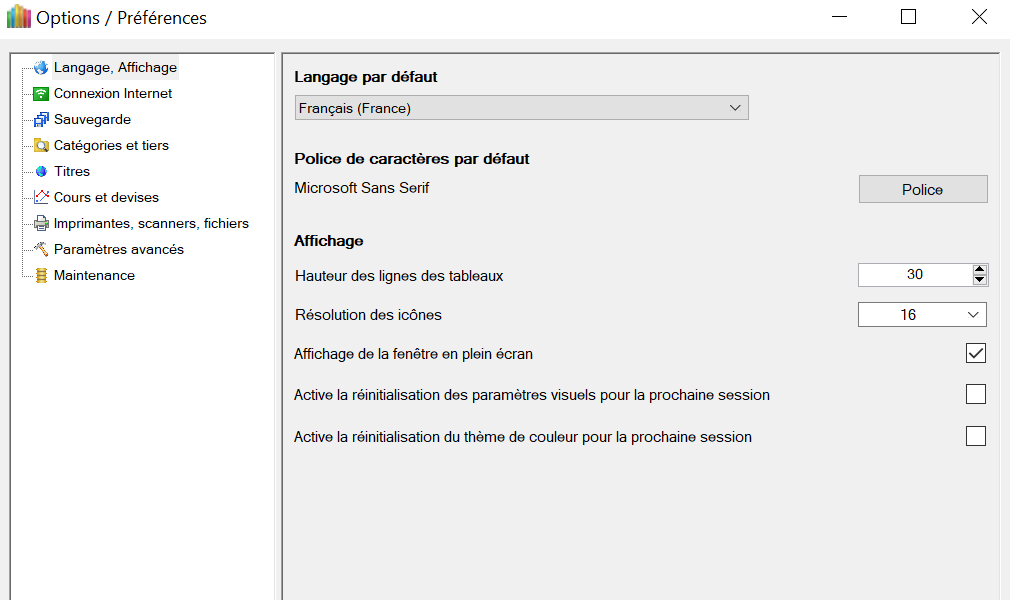Screen dimensions: 1010x600
Task: Select Connexion Internet in the settings tree
Action: point(112,94)
